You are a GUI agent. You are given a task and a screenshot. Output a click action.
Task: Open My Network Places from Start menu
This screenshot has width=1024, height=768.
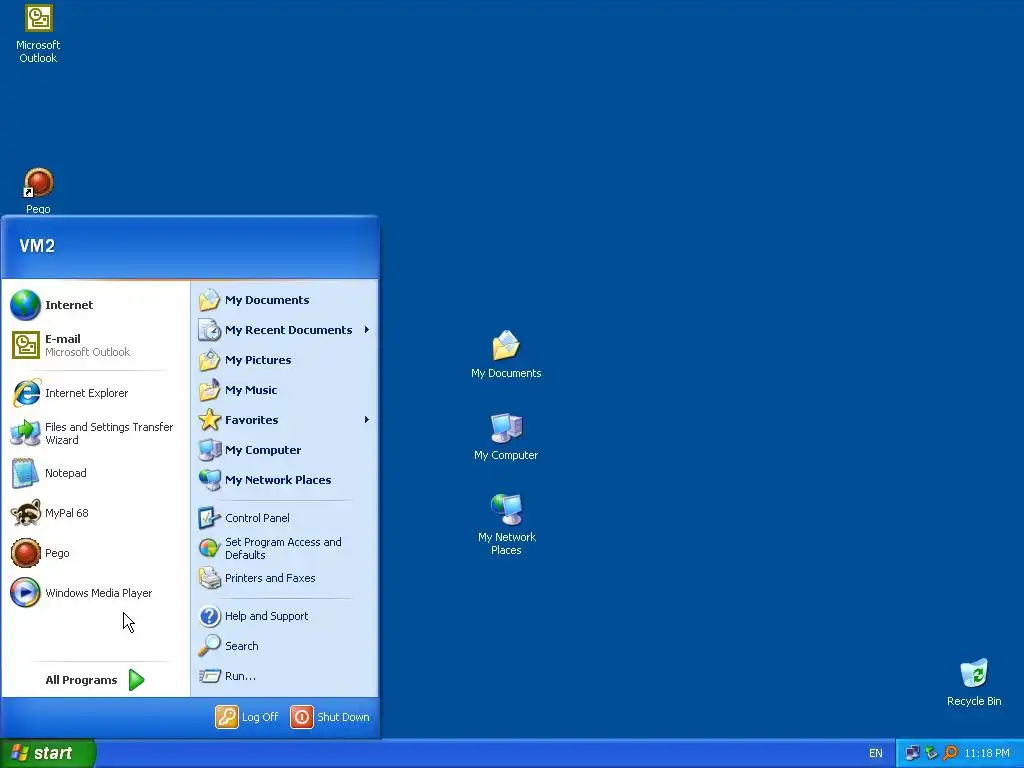coord(284,480)
